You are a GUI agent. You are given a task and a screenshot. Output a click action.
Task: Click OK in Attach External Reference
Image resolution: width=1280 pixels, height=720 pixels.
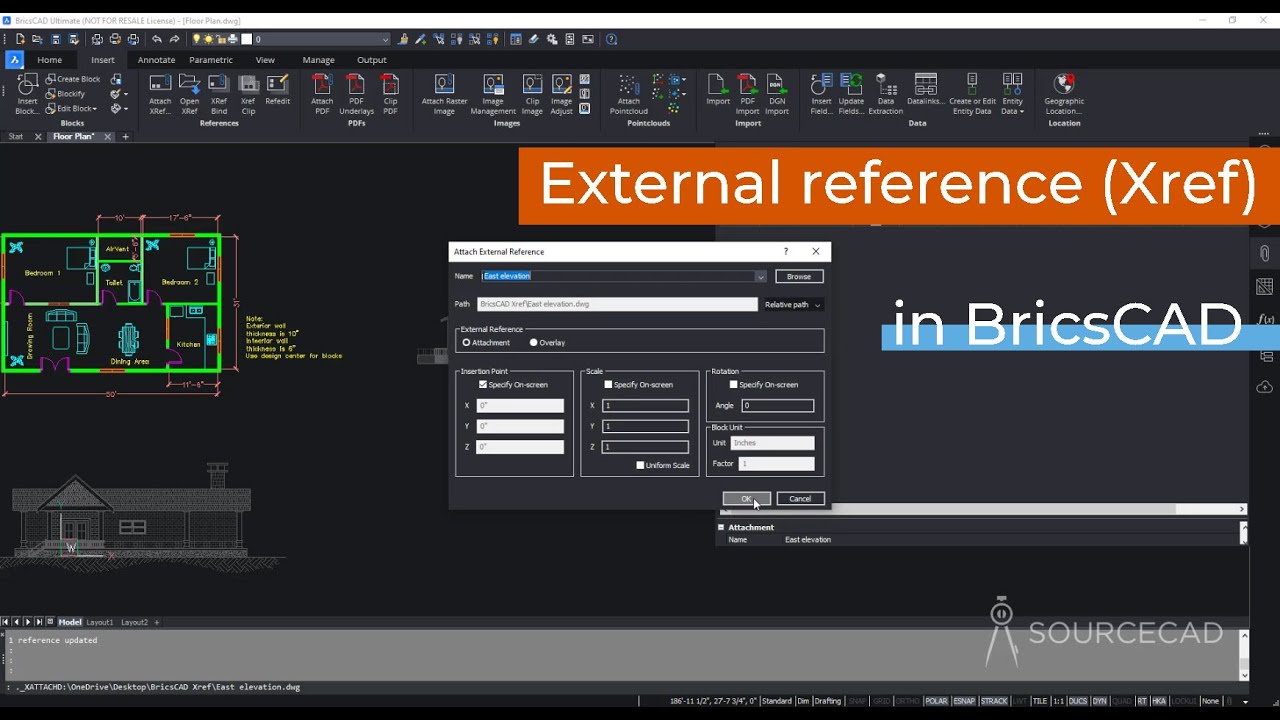point(746,499)
